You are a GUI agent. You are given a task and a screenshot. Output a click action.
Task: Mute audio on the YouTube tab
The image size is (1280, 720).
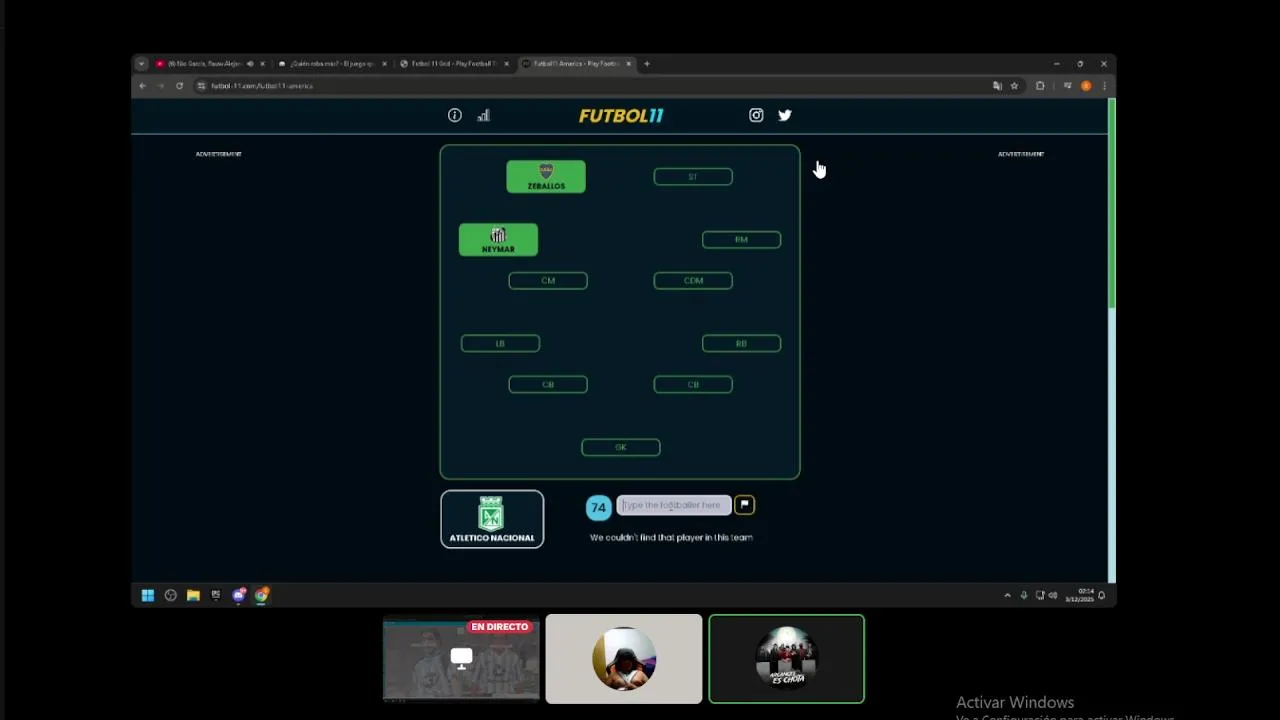point(250,64)
